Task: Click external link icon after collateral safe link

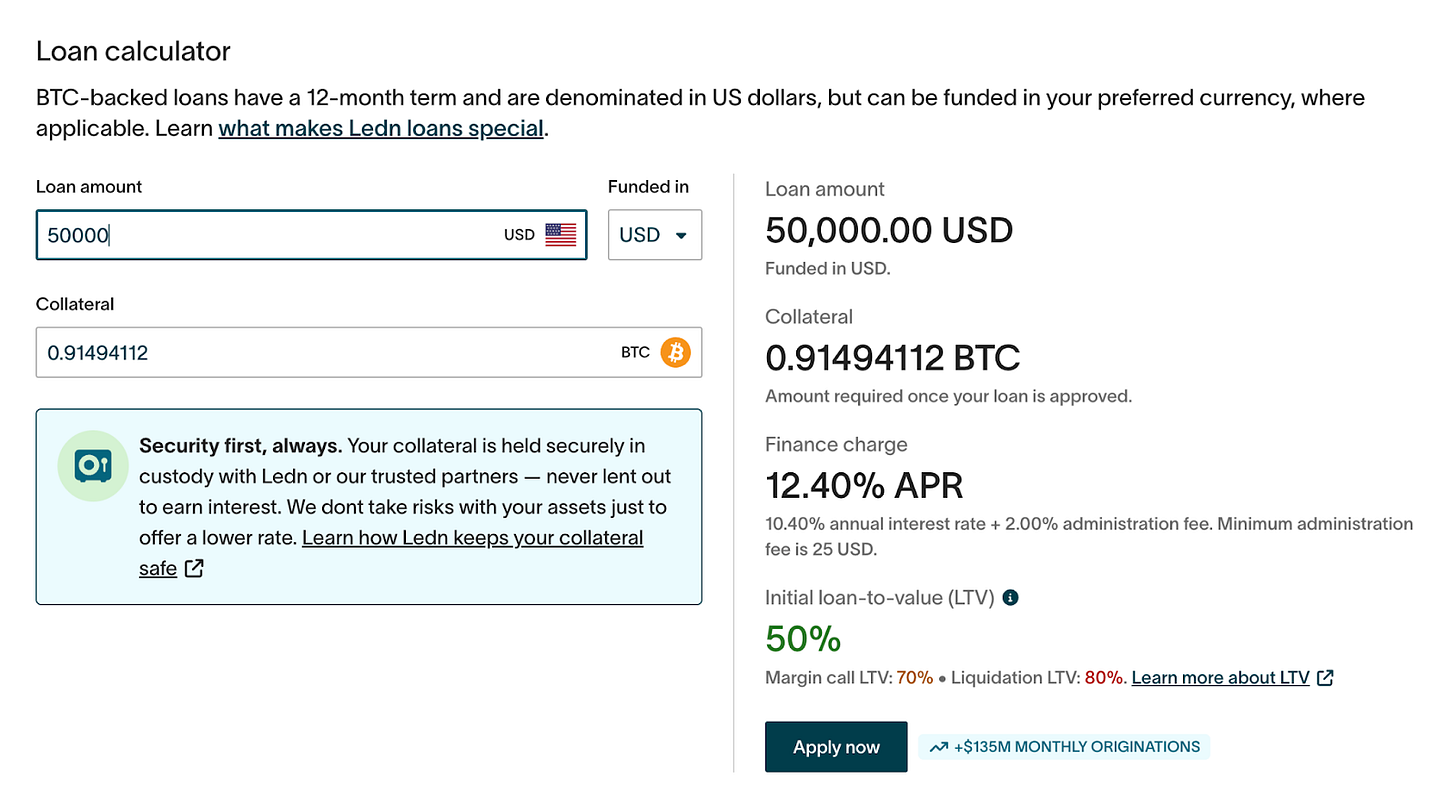Action: pos(195,569)
